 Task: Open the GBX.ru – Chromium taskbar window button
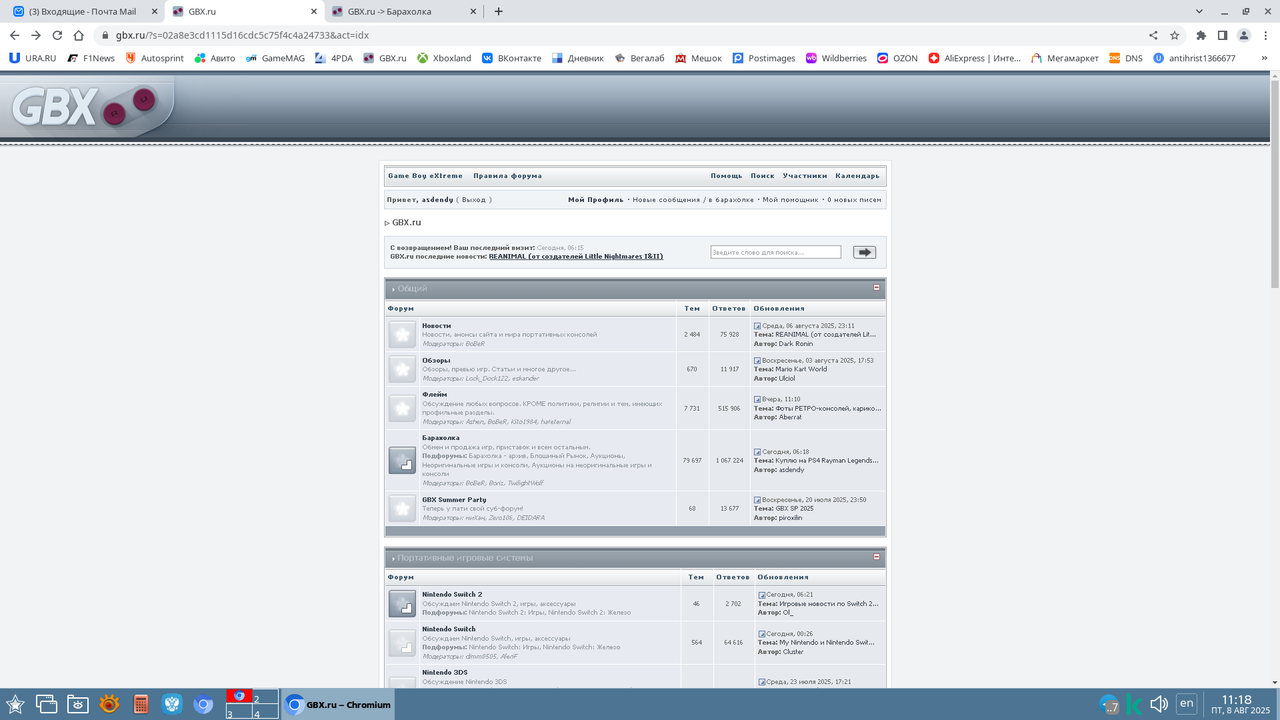(x=338, y=704)
